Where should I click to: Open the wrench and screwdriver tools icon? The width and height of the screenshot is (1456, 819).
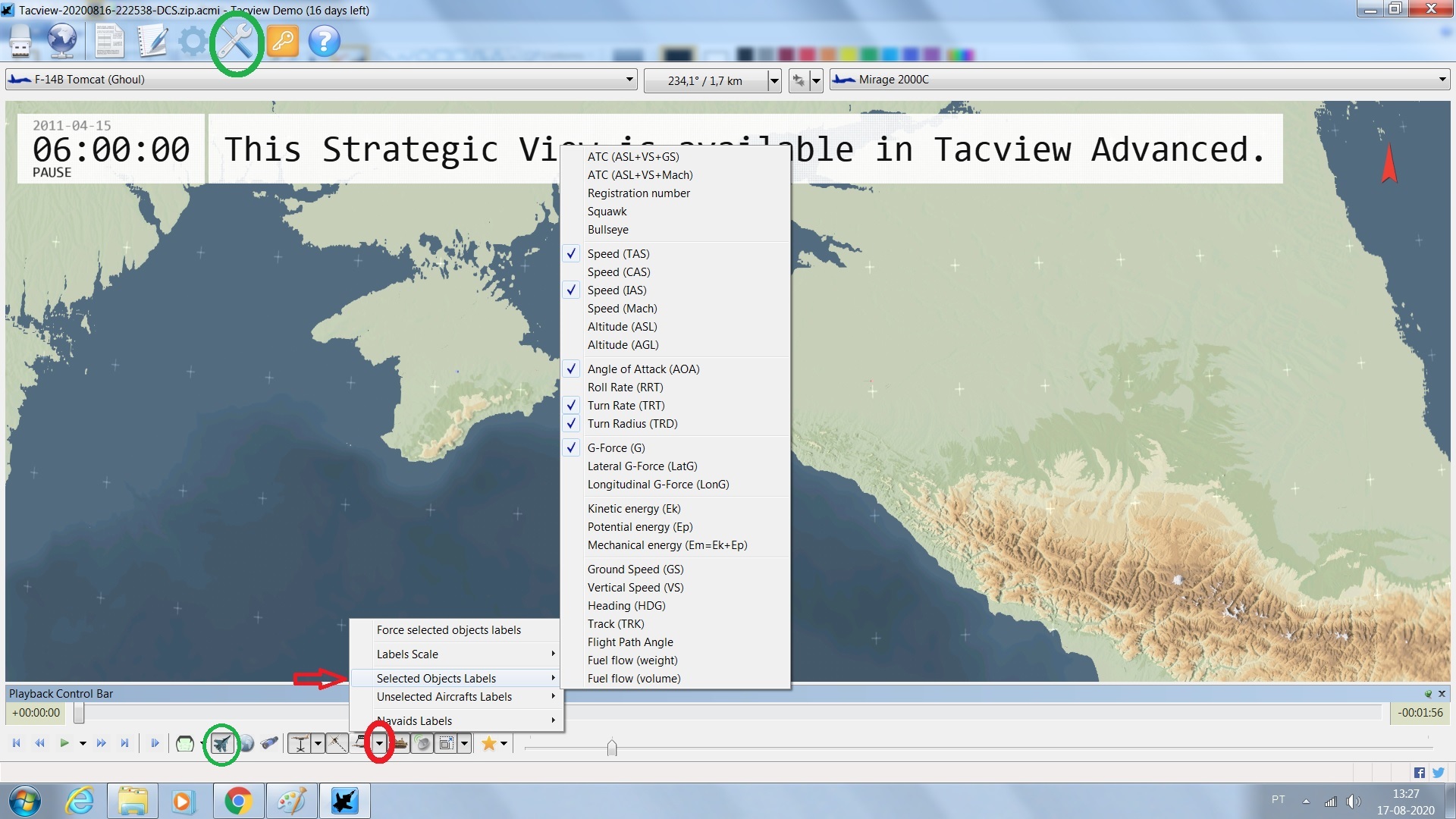click(x=236, y=41)
